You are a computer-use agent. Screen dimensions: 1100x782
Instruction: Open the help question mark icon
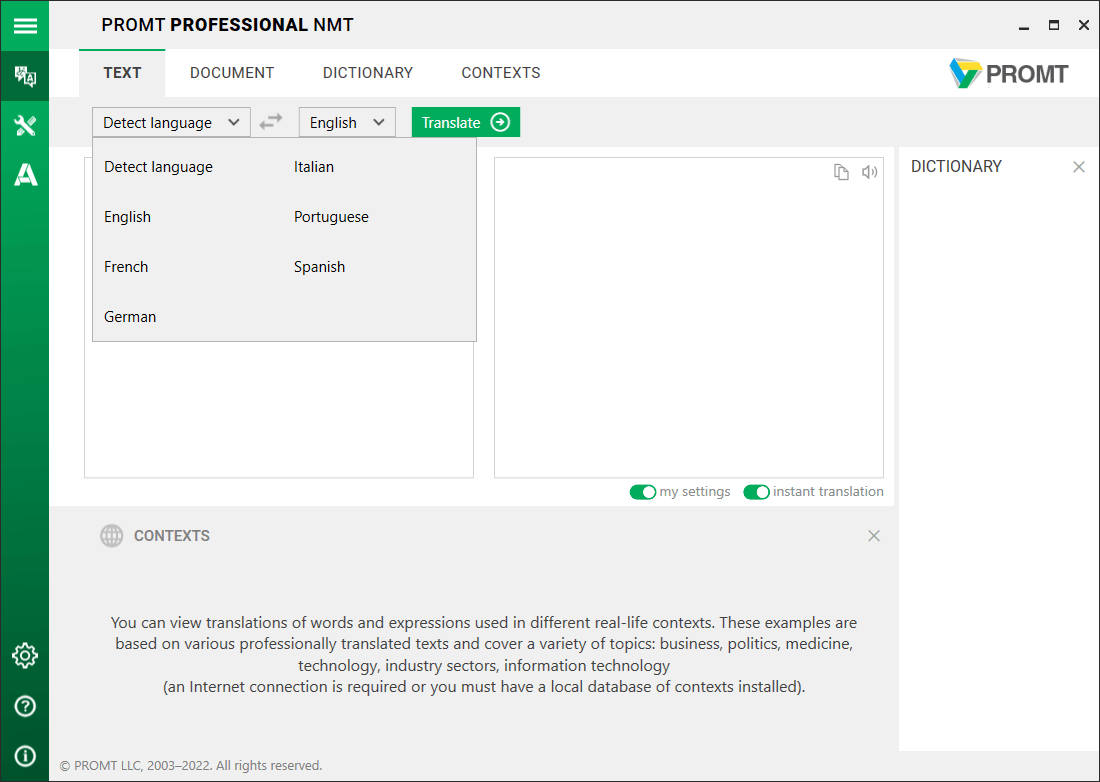(x=25, y=706)
